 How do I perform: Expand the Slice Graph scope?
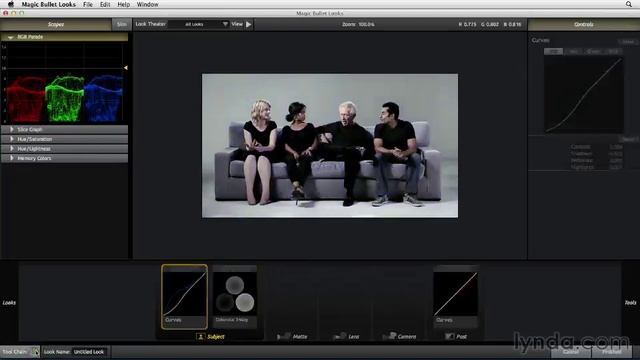12,129
